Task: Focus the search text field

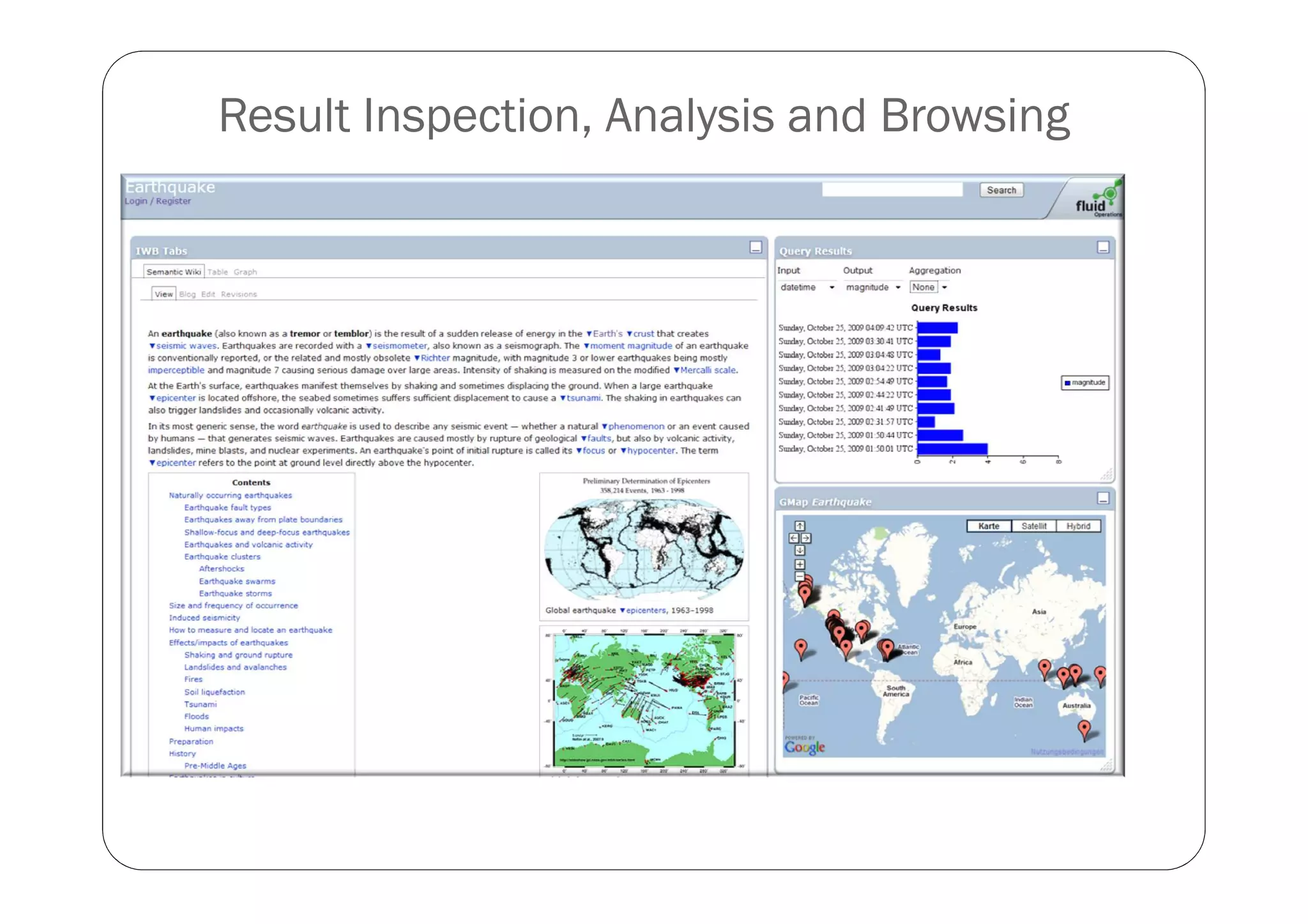Action: pyautogui.click(x=892, y=190)
